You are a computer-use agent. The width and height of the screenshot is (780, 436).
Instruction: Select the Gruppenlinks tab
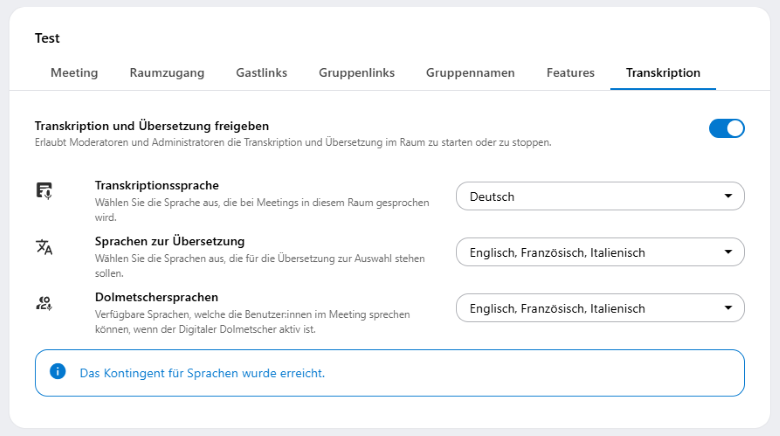(356, 73)
